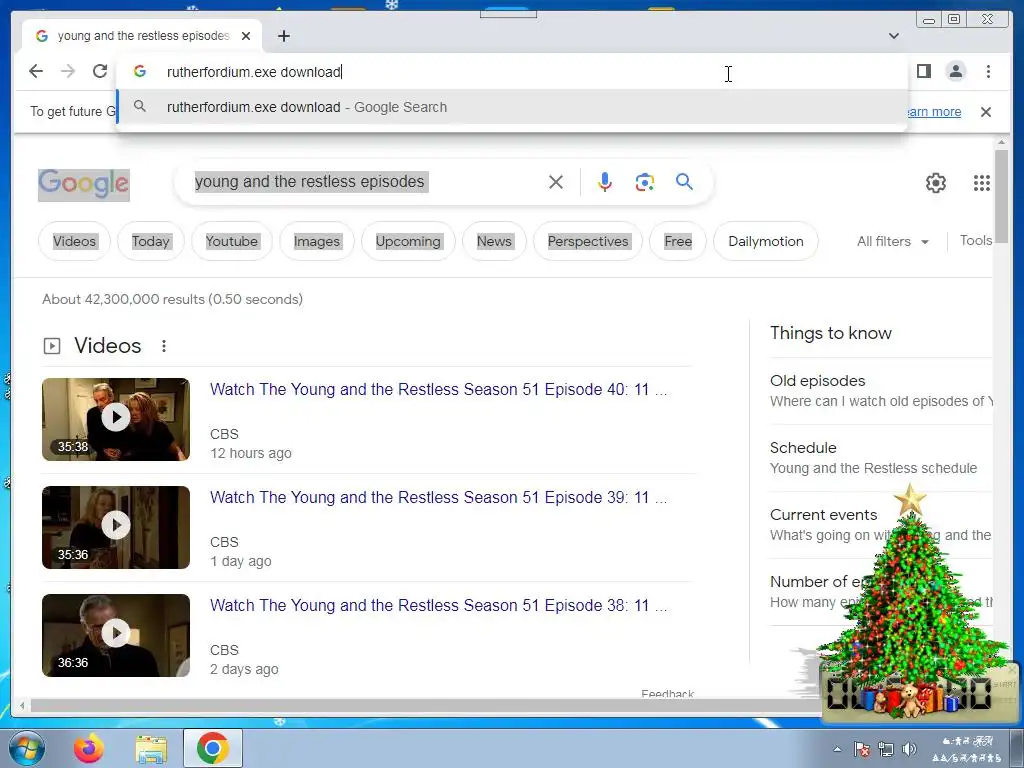Reload the current page
Viewport: 1024px width, 768px height.
100,71
